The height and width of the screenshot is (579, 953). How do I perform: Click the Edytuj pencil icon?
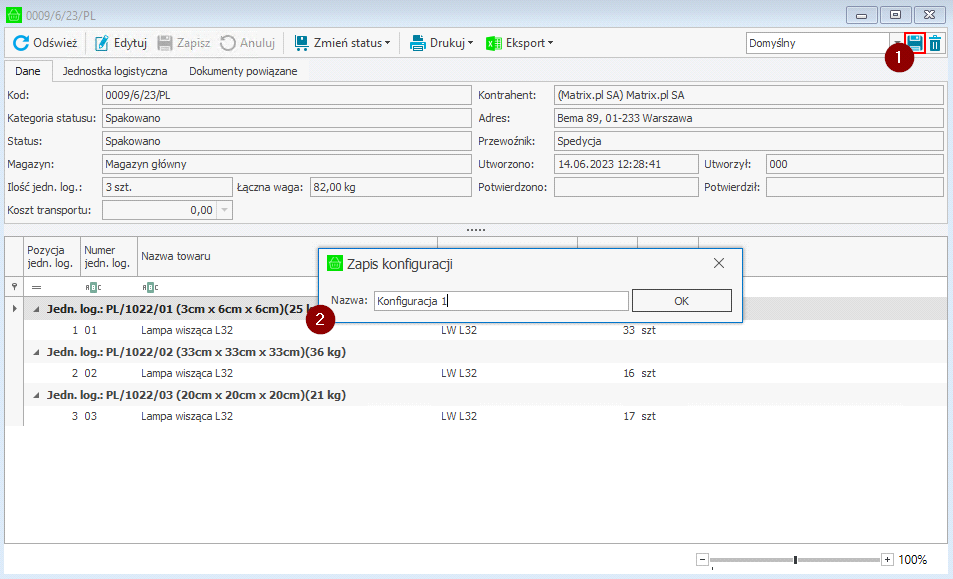click(x=102, y=43)
